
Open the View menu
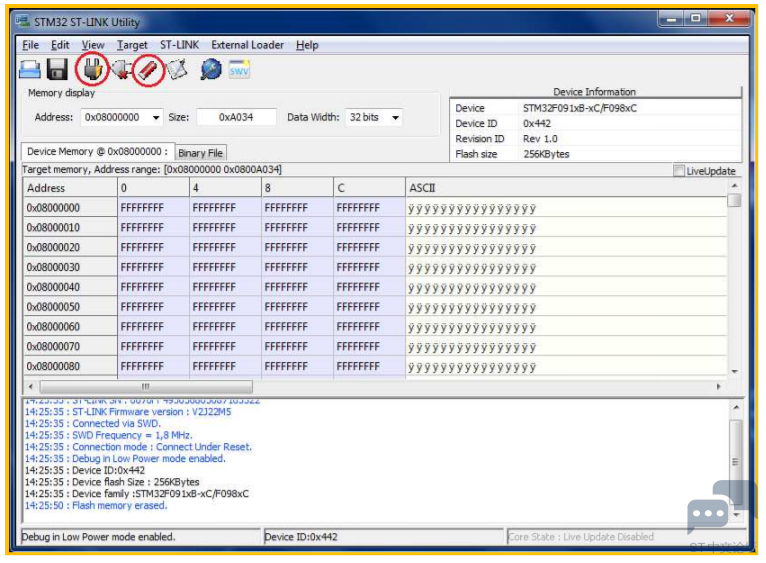(92, 45)
